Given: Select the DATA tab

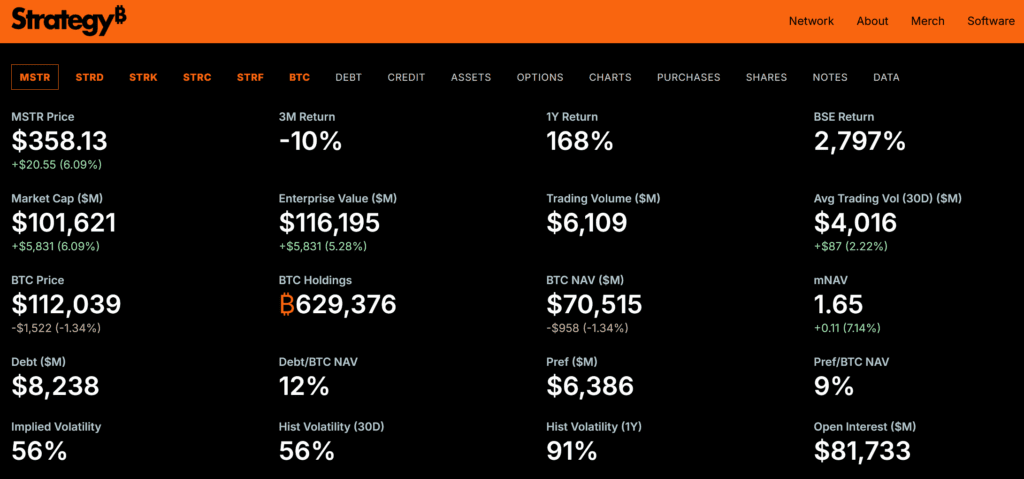Looking at the screenshot, I should pos(886,77).
